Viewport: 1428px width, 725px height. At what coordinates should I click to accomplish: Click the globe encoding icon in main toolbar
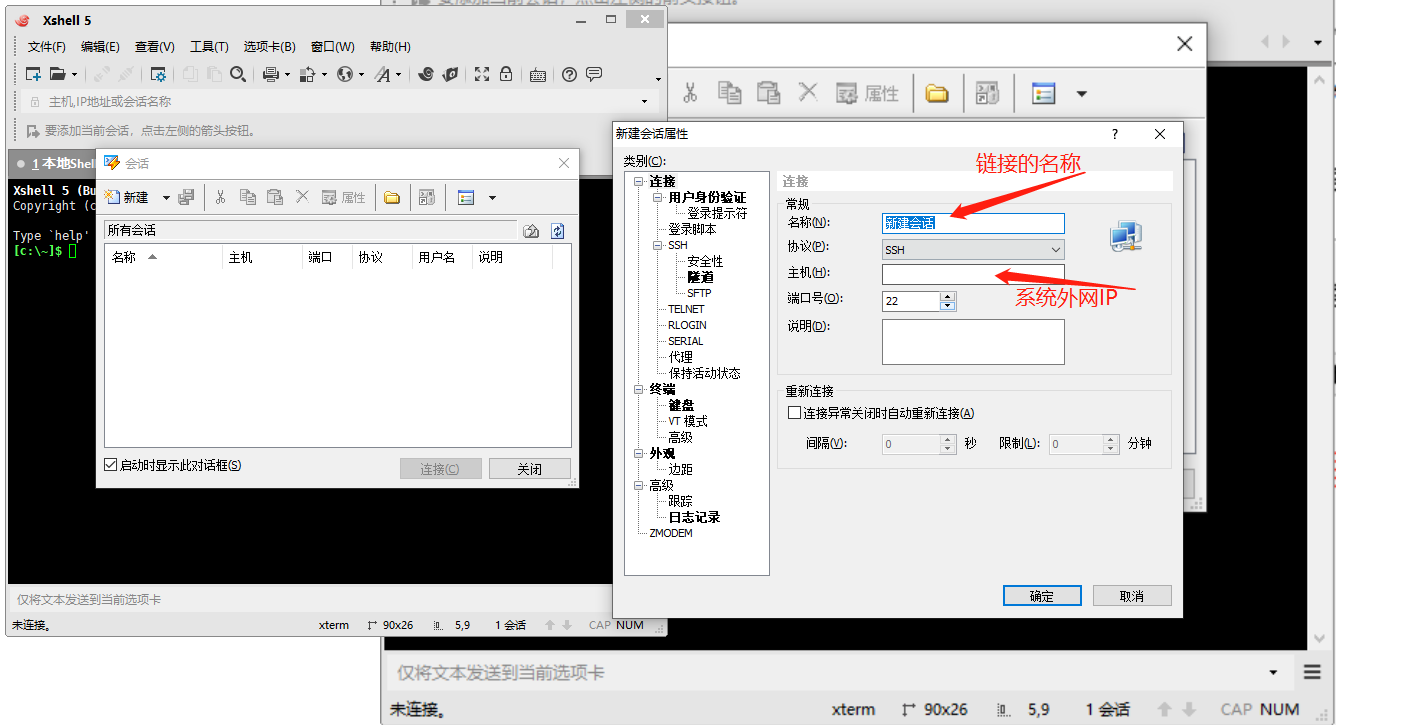345,74
